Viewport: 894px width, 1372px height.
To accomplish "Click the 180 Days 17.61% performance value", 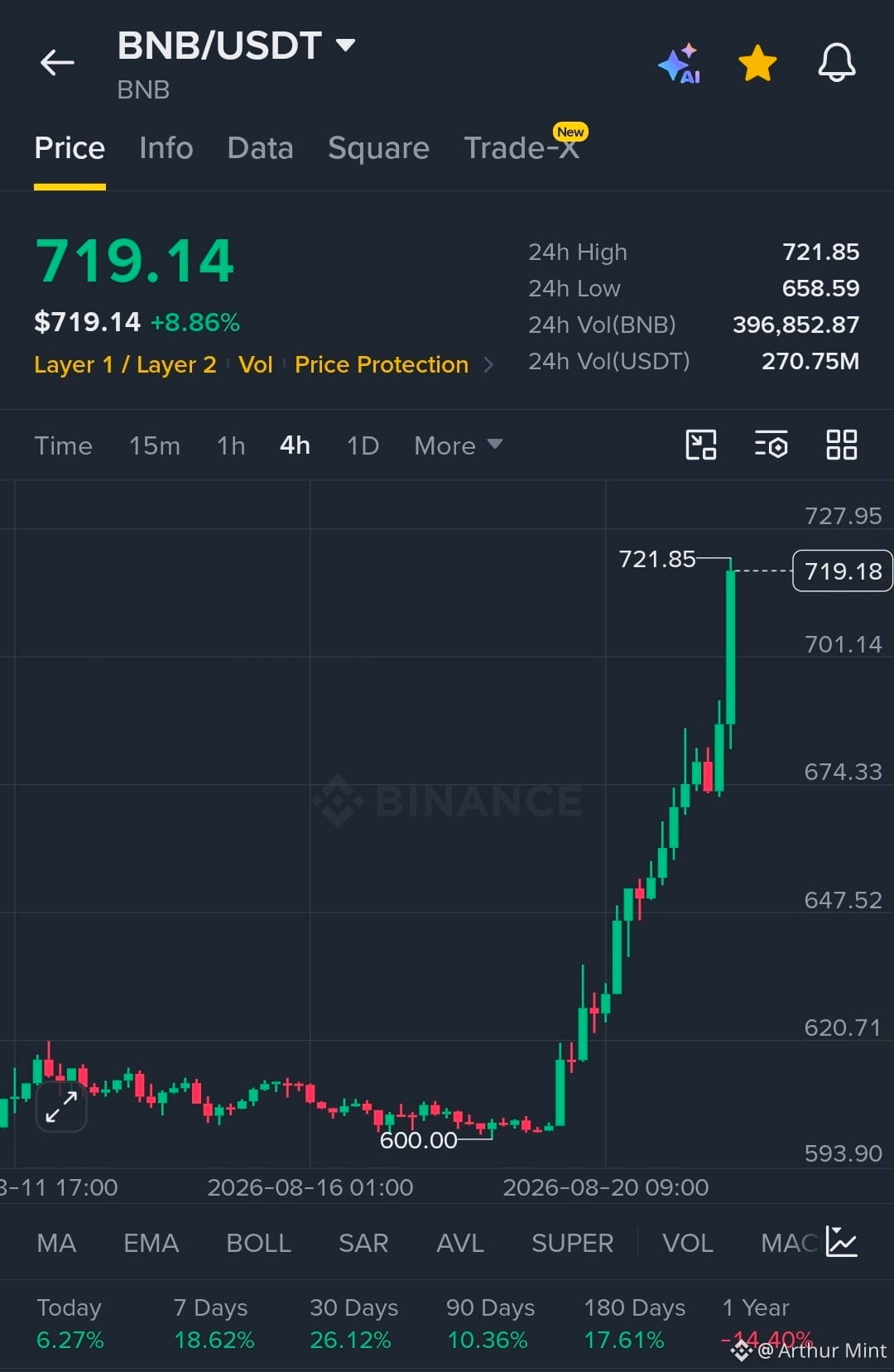I will (624, 1340).
